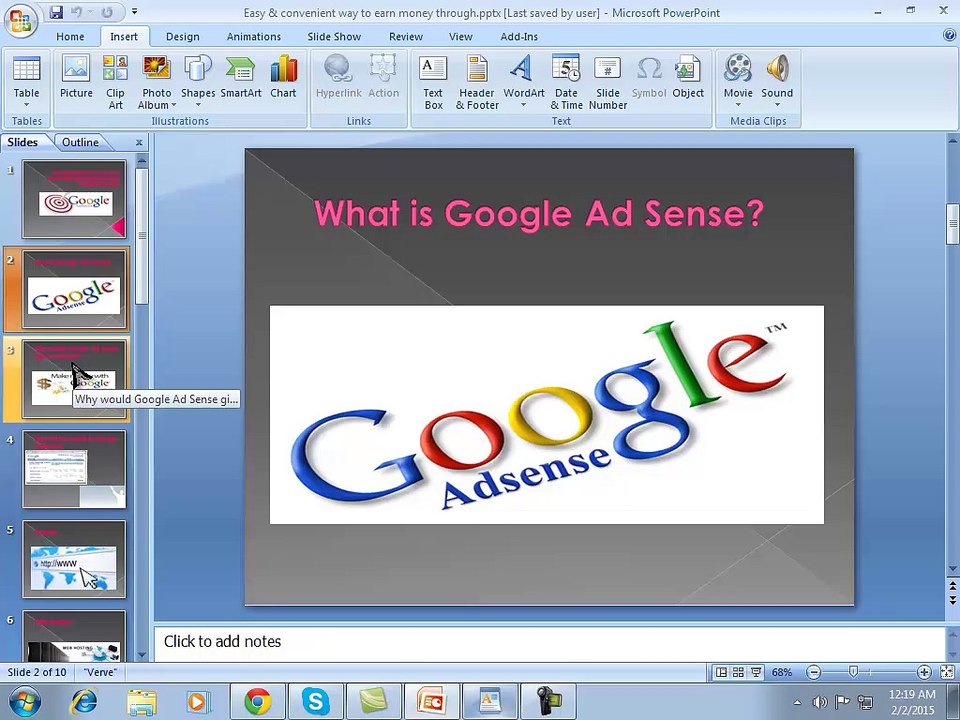Switch to Normal view in status bar
960x720 pixels.
click(721, 672)
